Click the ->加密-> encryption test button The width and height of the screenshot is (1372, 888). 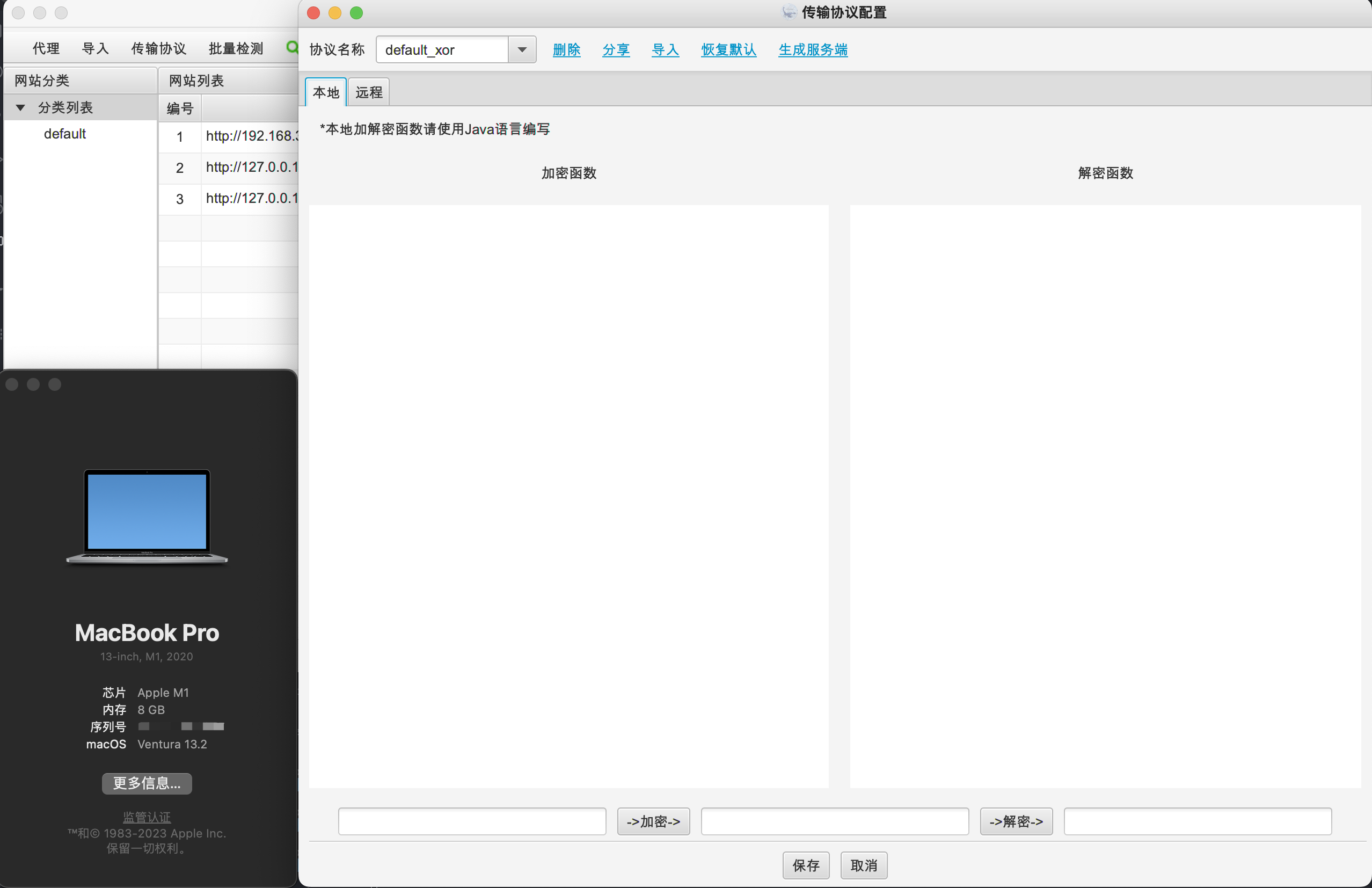click(653, 821)
